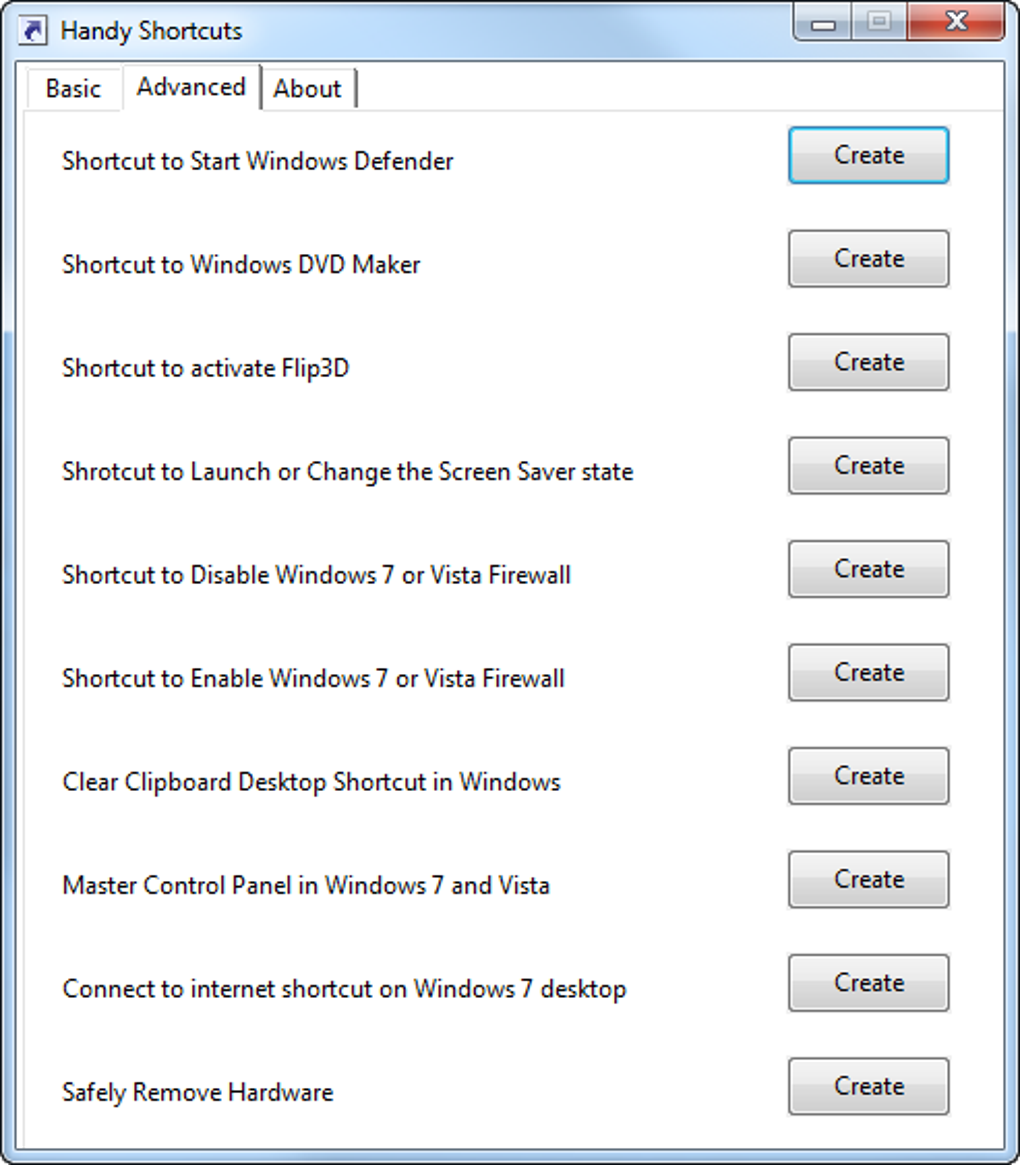Create the Screen Saver state shortcut

point(868,466)
